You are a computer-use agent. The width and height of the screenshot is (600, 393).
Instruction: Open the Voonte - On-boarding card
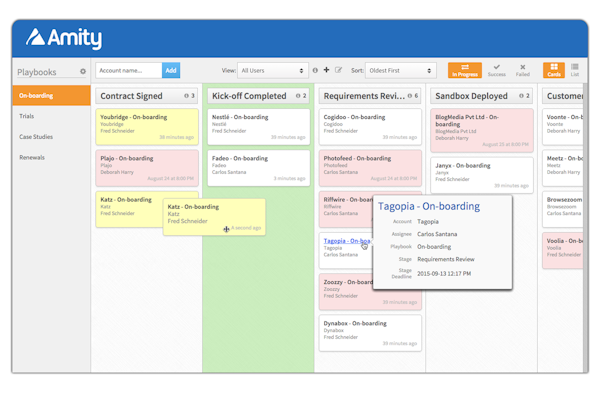[x=563, y=127]
